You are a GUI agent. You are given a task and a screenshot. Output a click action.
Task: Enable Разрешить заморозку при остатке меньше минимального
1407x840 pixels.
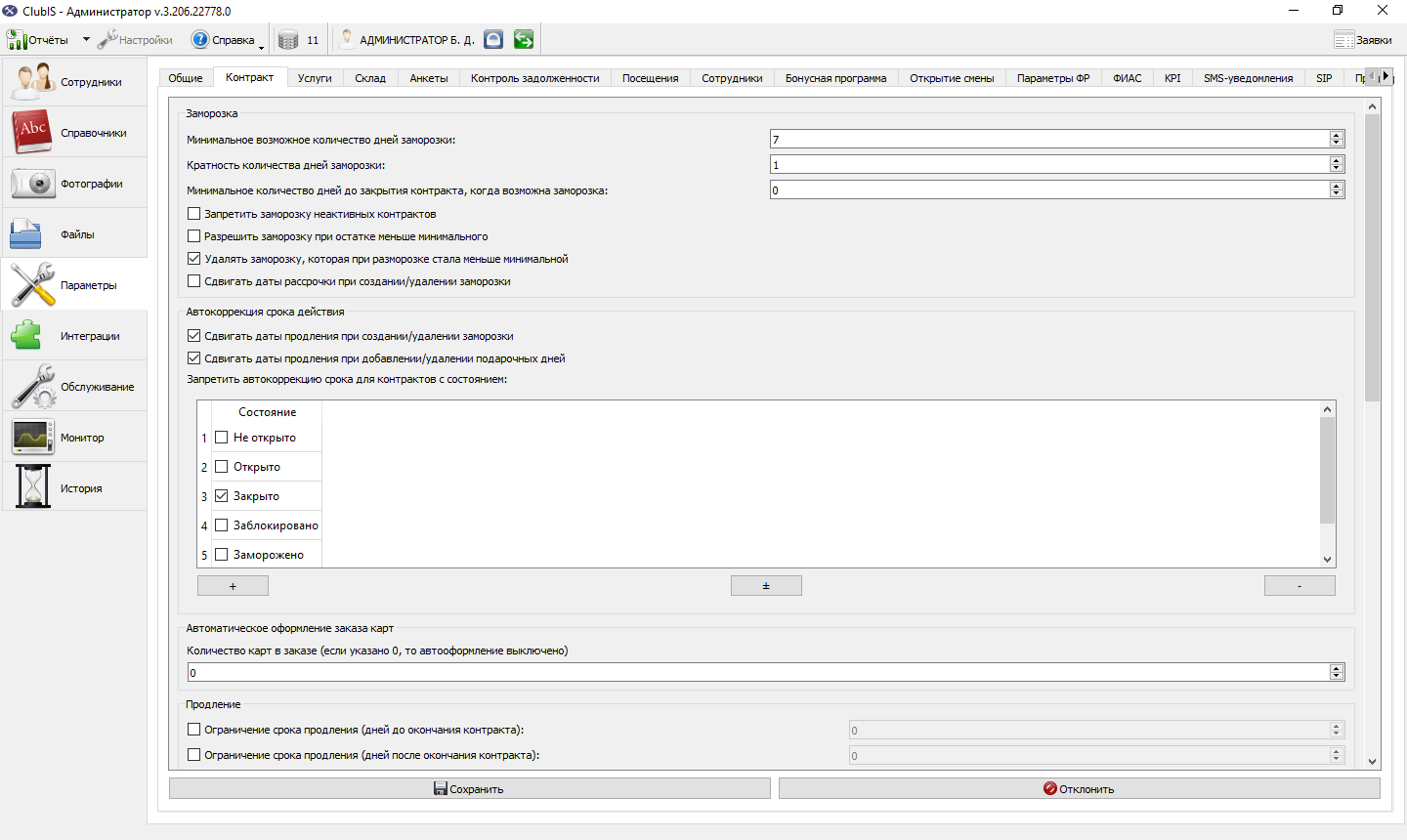coord(193,235)
